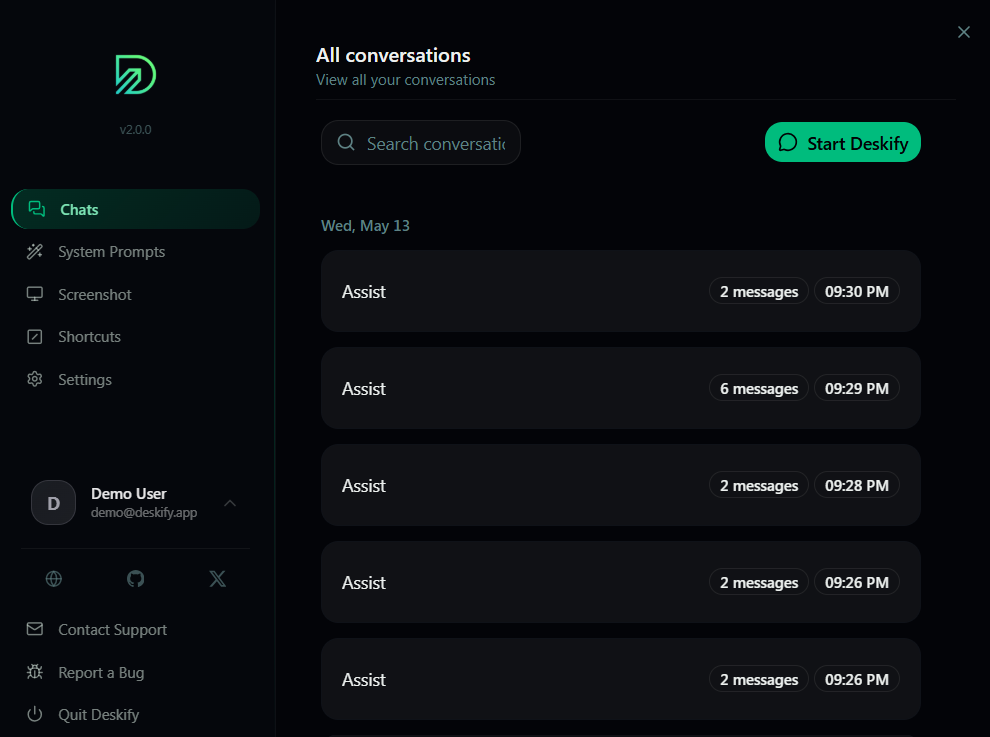Click the Report a Bug insect icon

(x=35, y=672)
